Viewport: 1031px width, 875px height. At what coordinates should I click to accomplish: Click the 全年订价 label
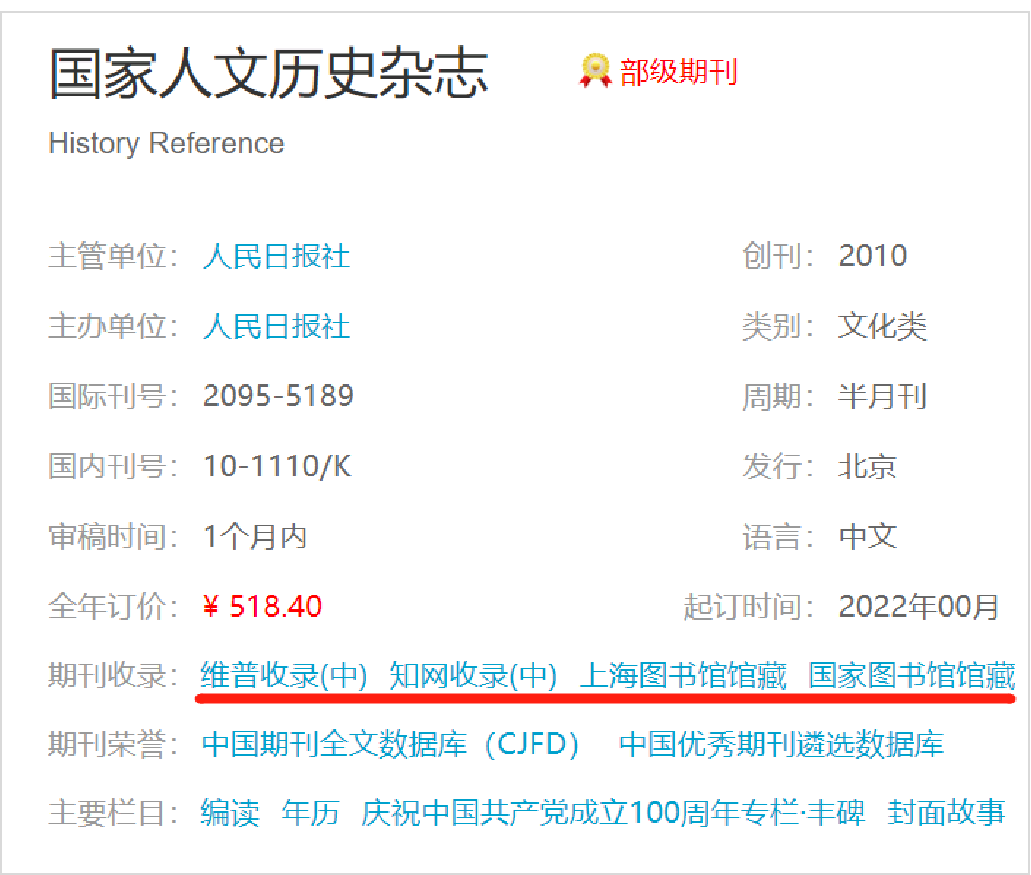click(113, 606)
